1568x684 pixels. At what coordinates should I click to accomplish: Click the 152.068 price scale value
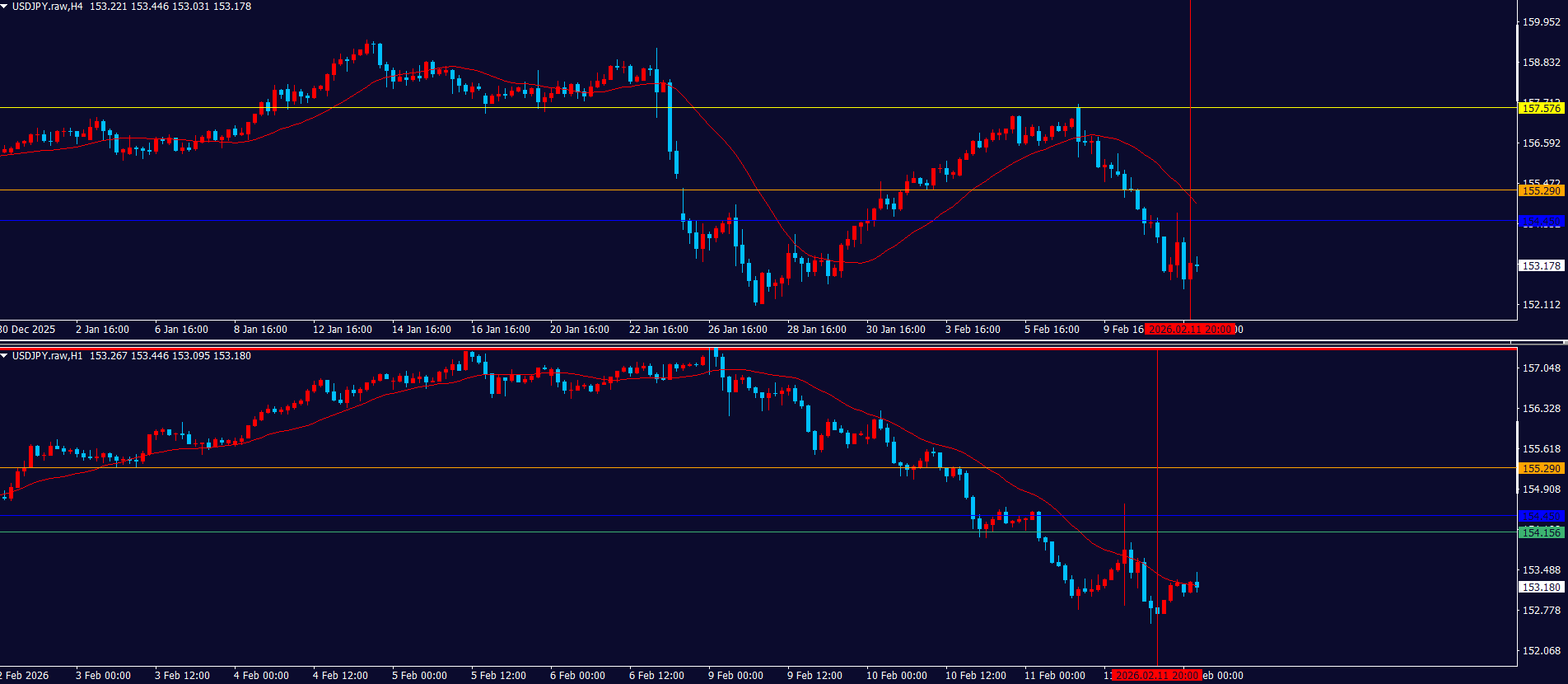click(x=1541, y=650)
